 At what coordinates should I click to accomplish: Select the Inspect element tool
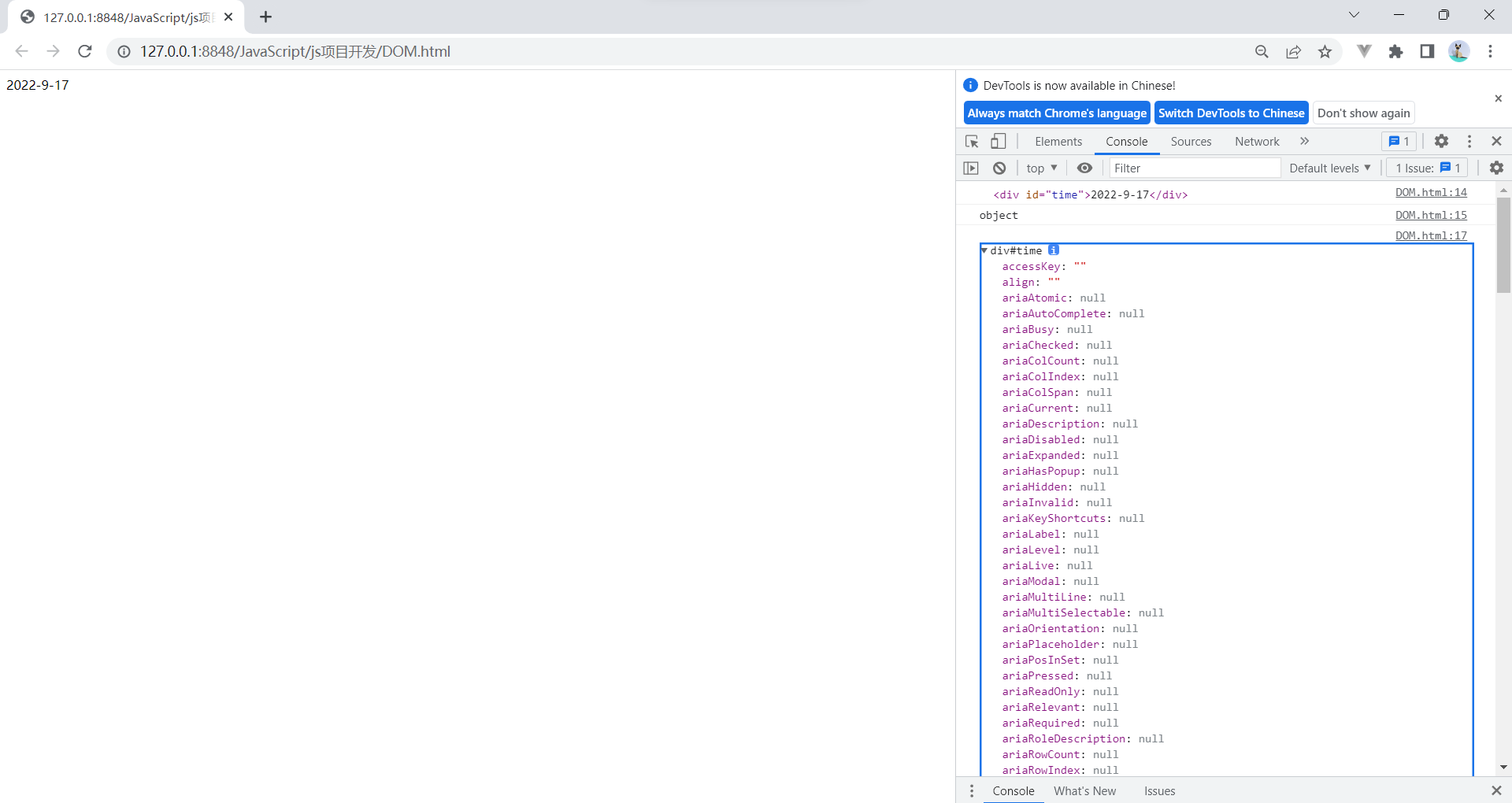coord(972,141)
